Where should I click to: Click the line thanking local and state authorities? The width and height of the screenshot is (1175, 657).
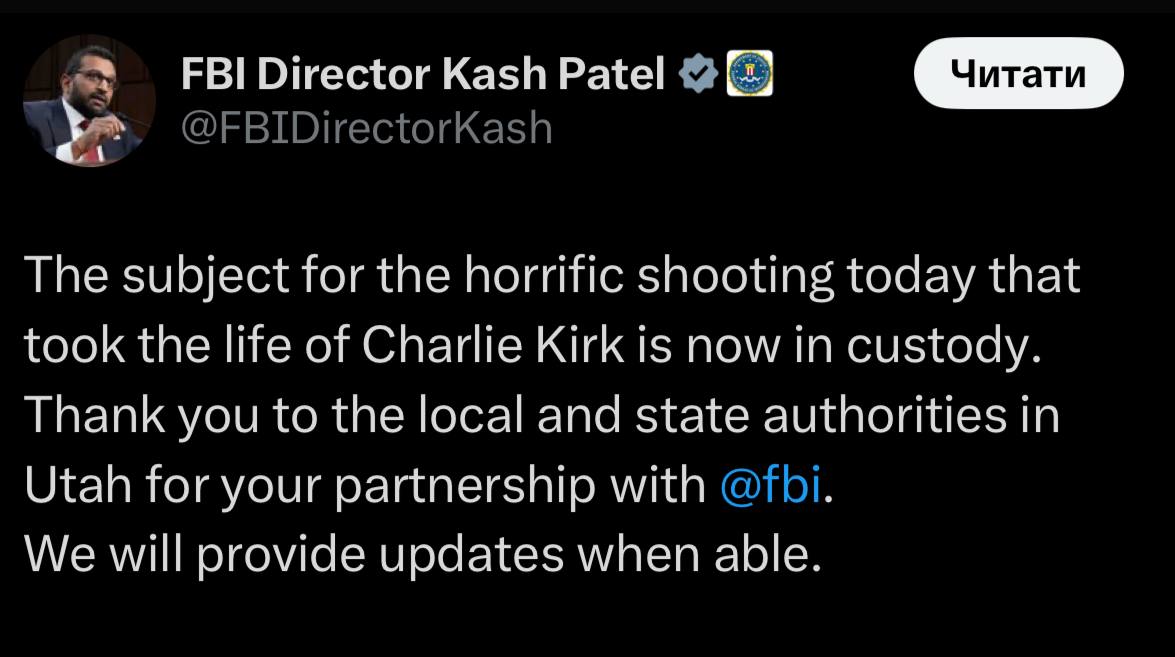(540, 416)
